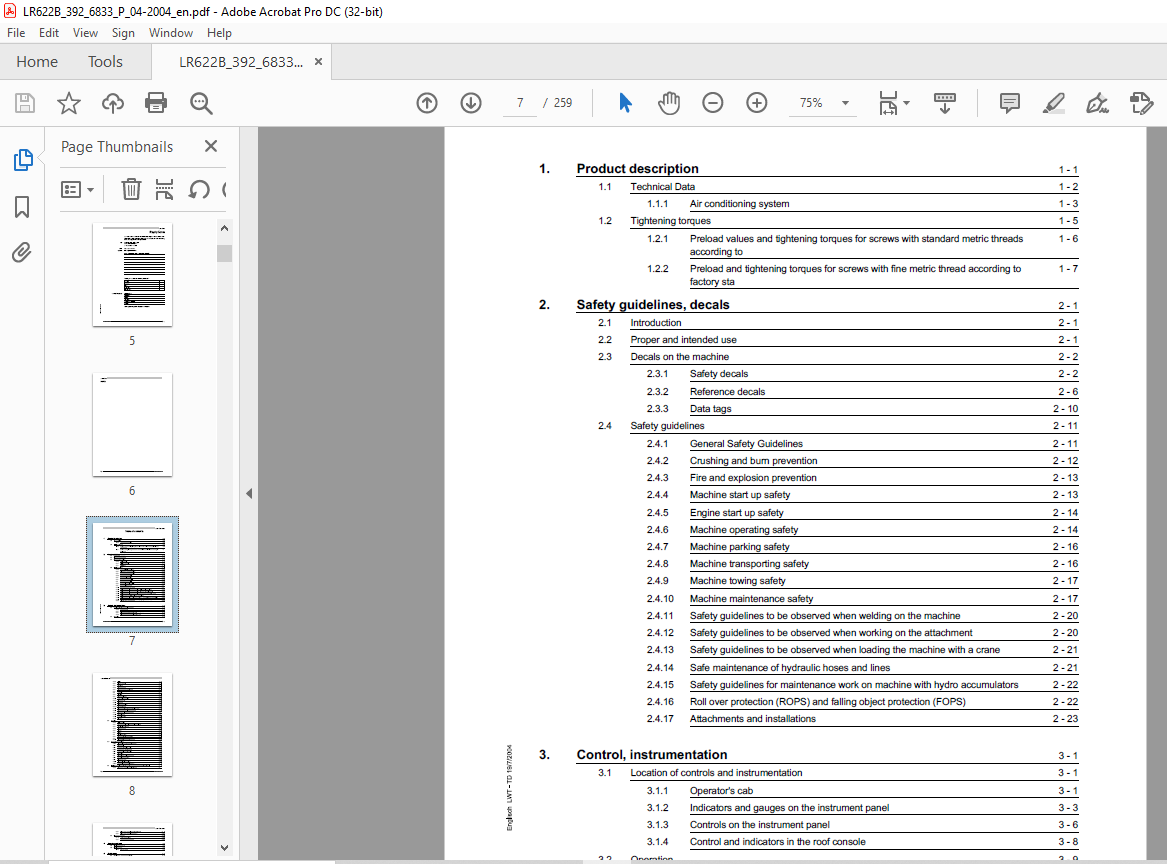Zoom in with plus button

point(757,103)
